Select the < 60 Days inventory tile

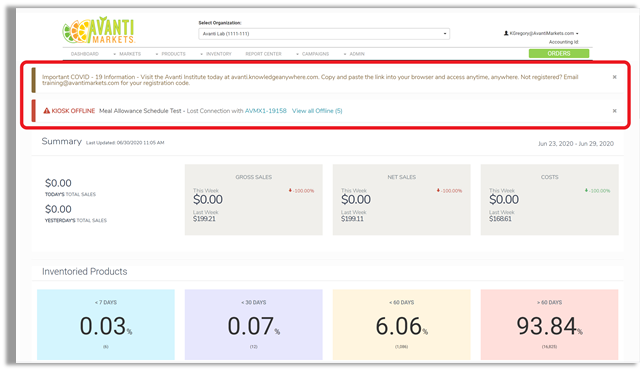[402, 325]
